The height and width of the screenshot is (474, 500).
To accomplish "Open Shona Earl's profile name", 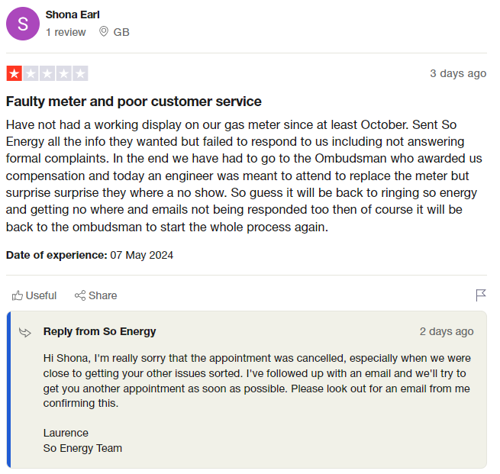I will click(72, 15).
